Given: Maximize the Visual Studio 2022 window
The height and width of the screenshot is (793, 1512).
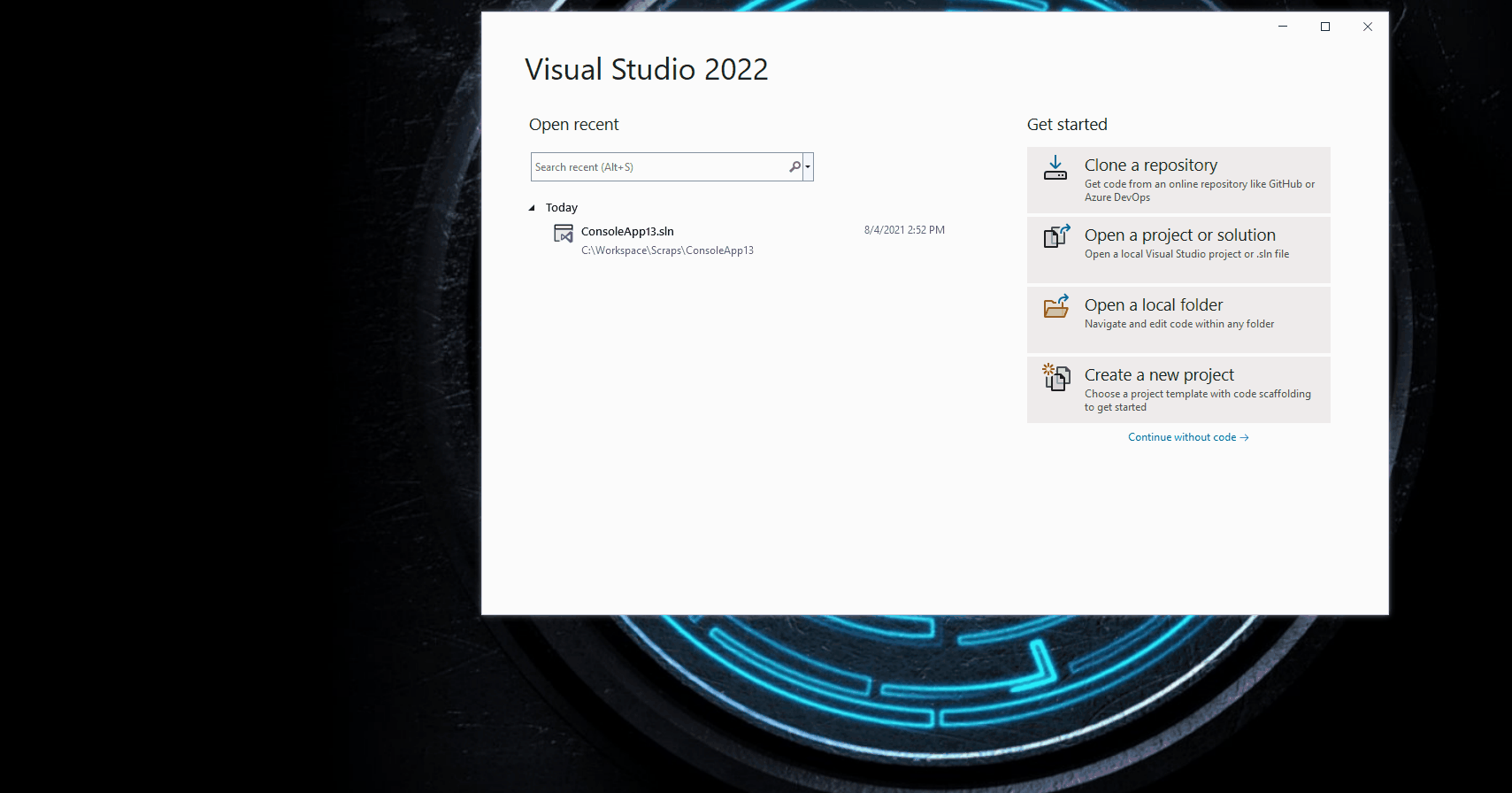Looking at the screenshot, I should point(1325,27).
